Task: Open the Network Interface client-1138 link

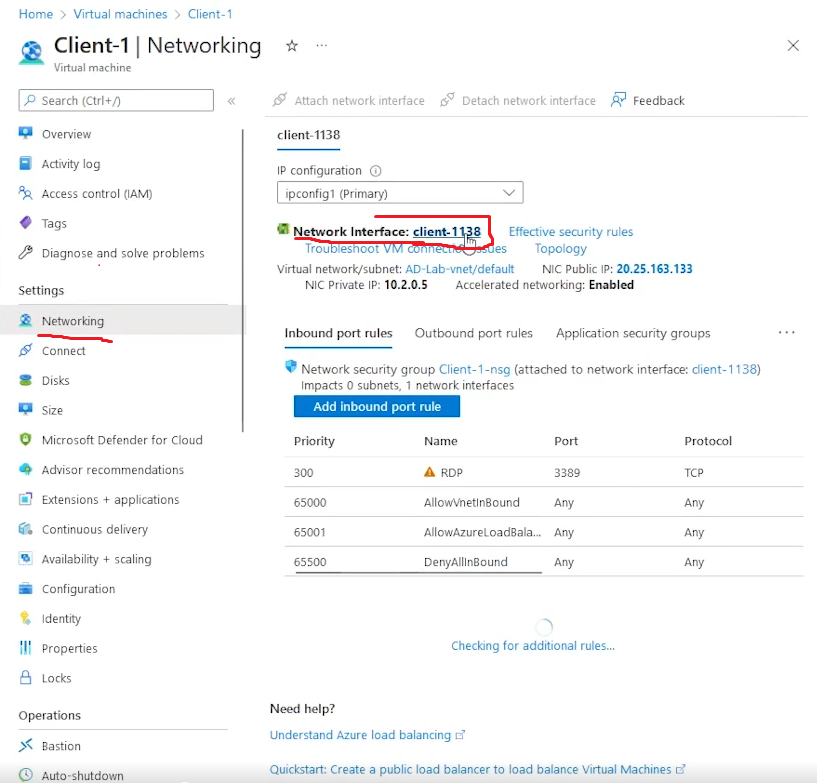Action: (447, 232)
